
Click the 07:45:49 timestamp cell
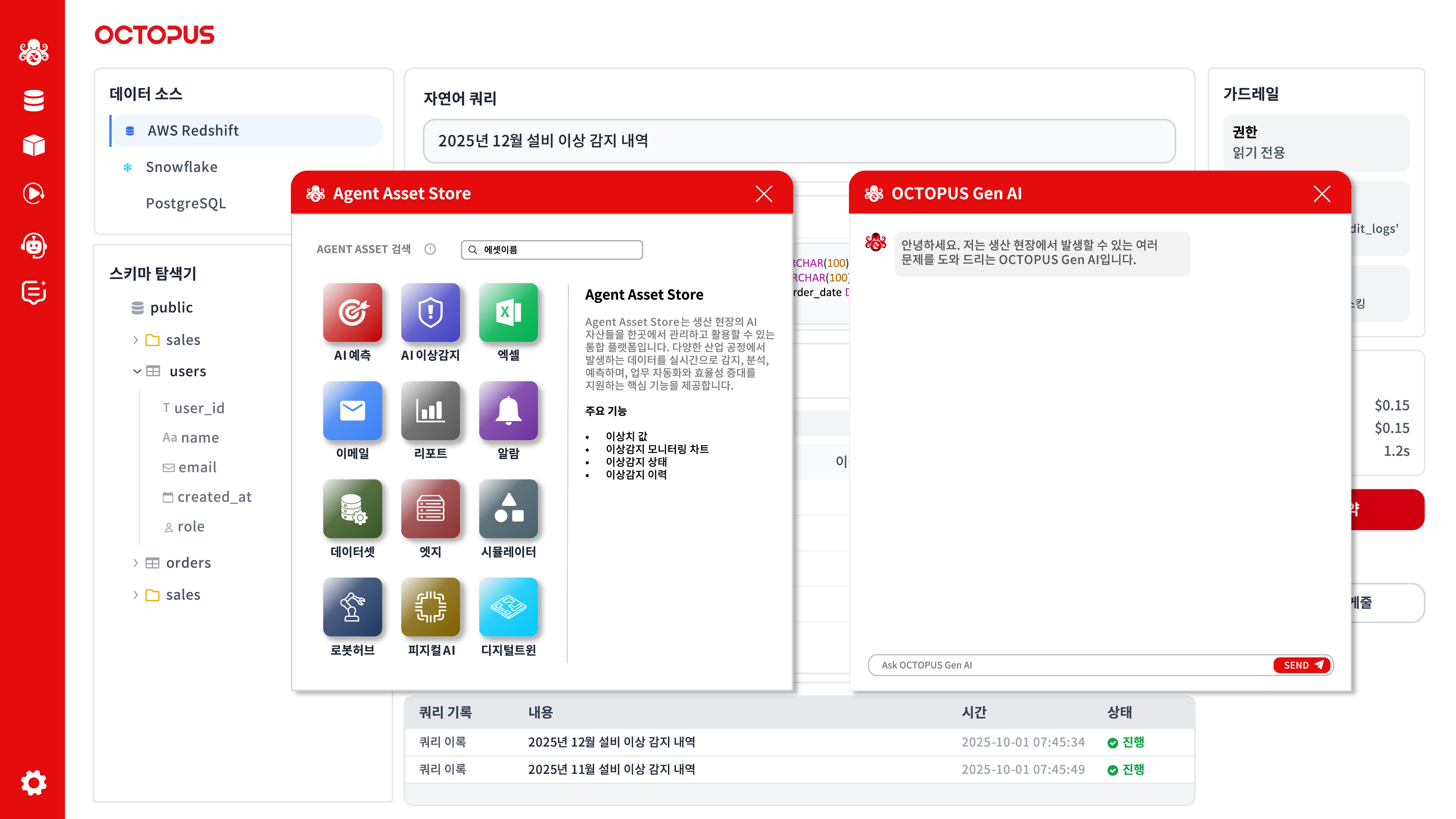pyautogui.click(x=1023, y=769)
